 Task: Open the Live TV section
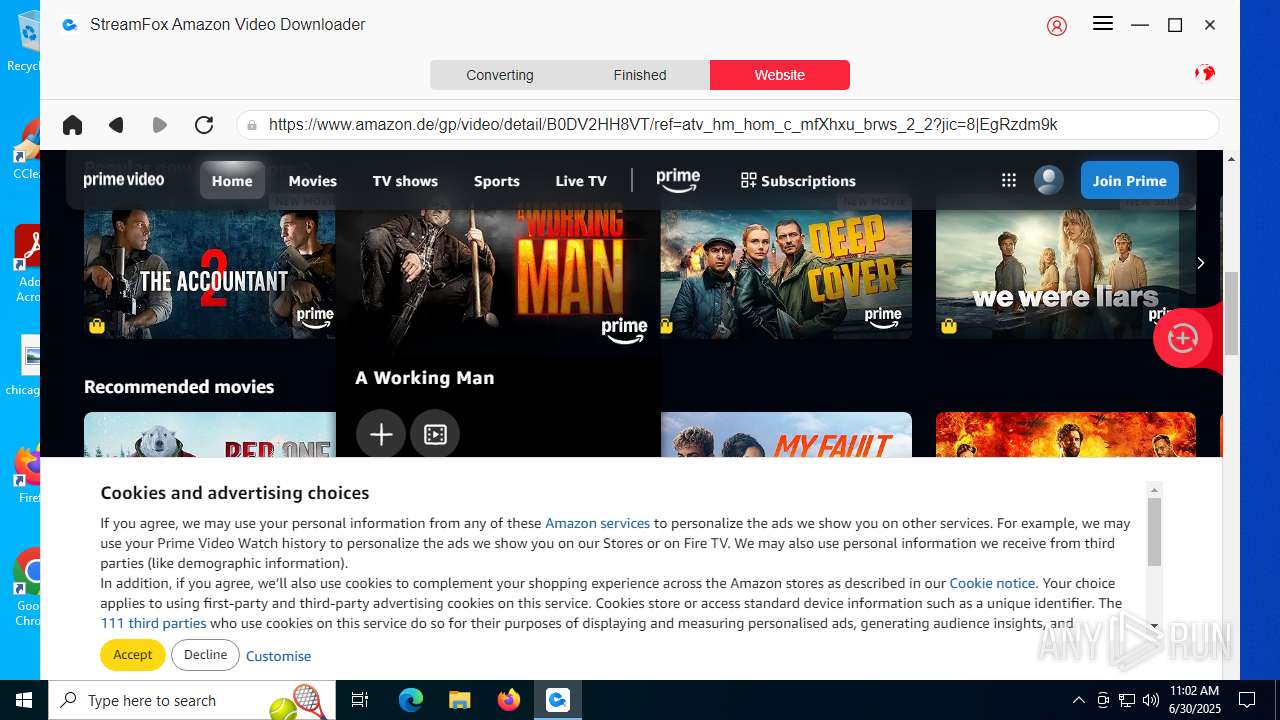click(x=581, y=181)
